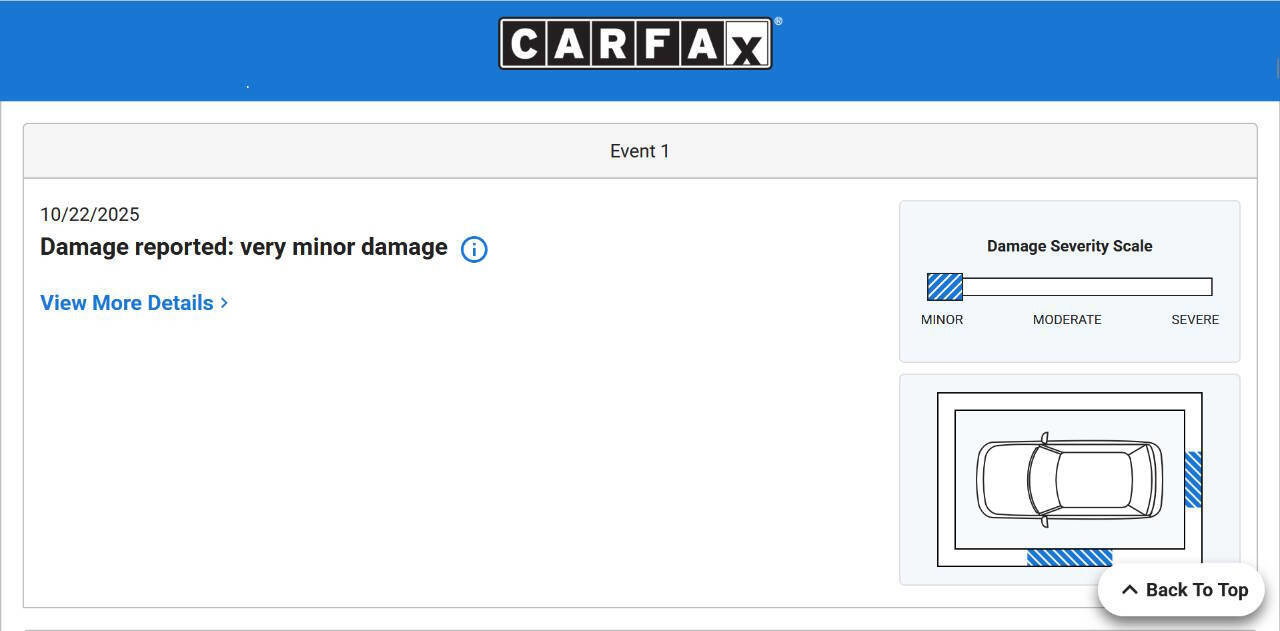Click the page scrollbar thumb
1280x631 pixels.
point(1278,68)
